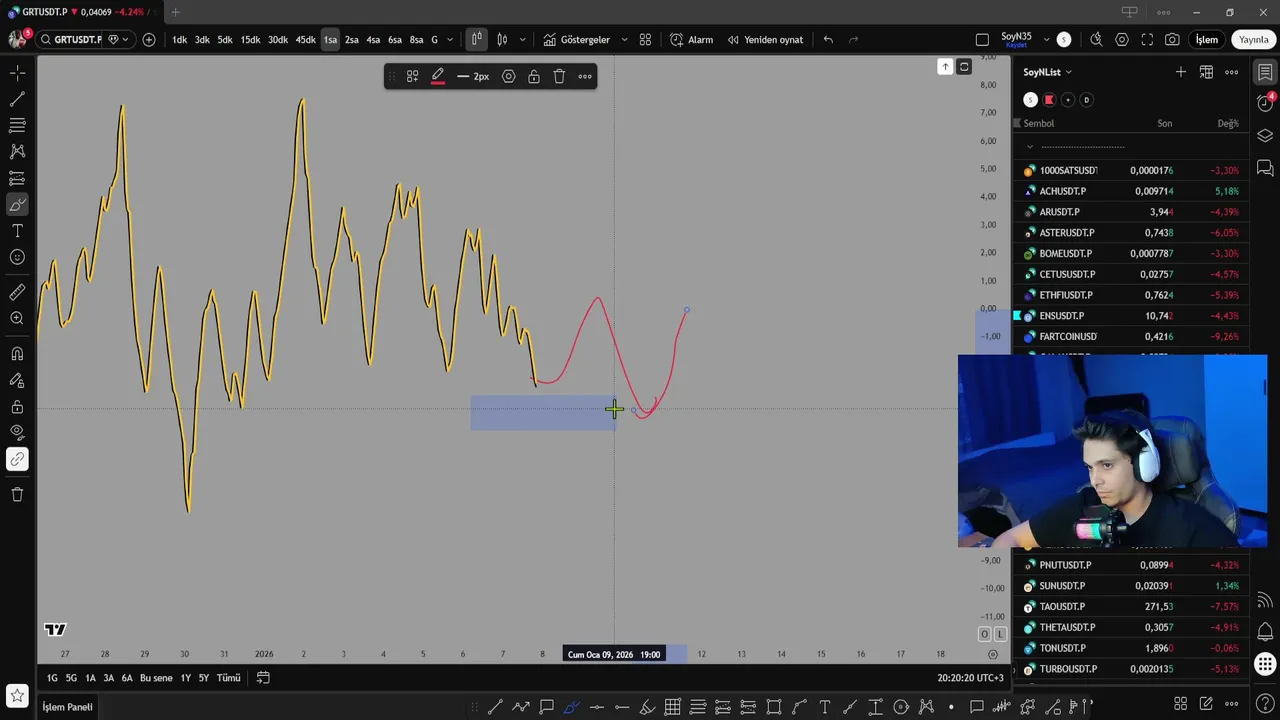Screen dimensions: 1280x720
Task: Start Yeniden oynat bar replay
Action: coord(765,40)
